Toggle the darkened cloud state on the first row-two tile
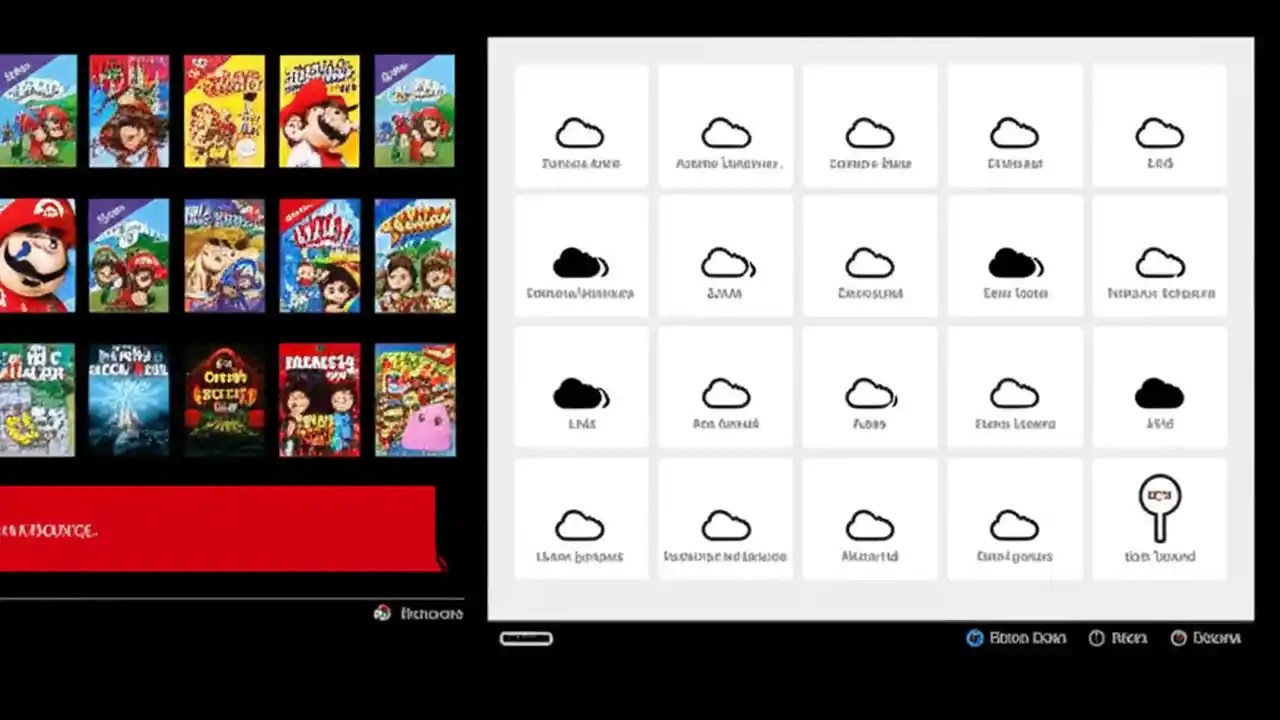The height and width of the screenshot is (720, 1280). click(x=580, y=262)
